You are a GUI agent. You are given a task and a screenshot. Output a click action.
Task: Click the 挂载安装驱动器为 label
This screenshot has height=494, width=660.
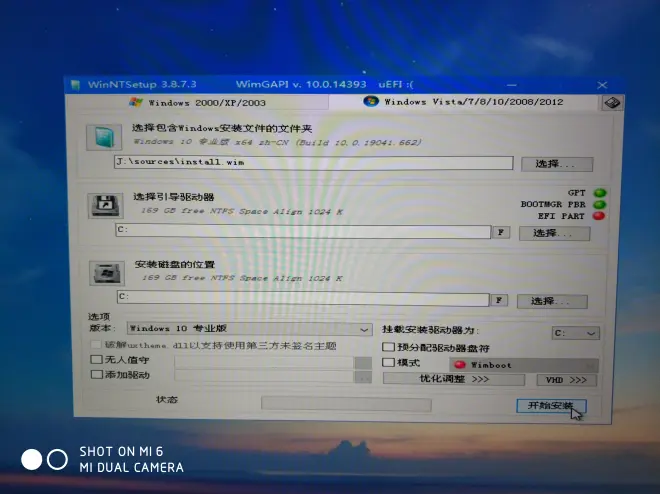click(430, 330)
